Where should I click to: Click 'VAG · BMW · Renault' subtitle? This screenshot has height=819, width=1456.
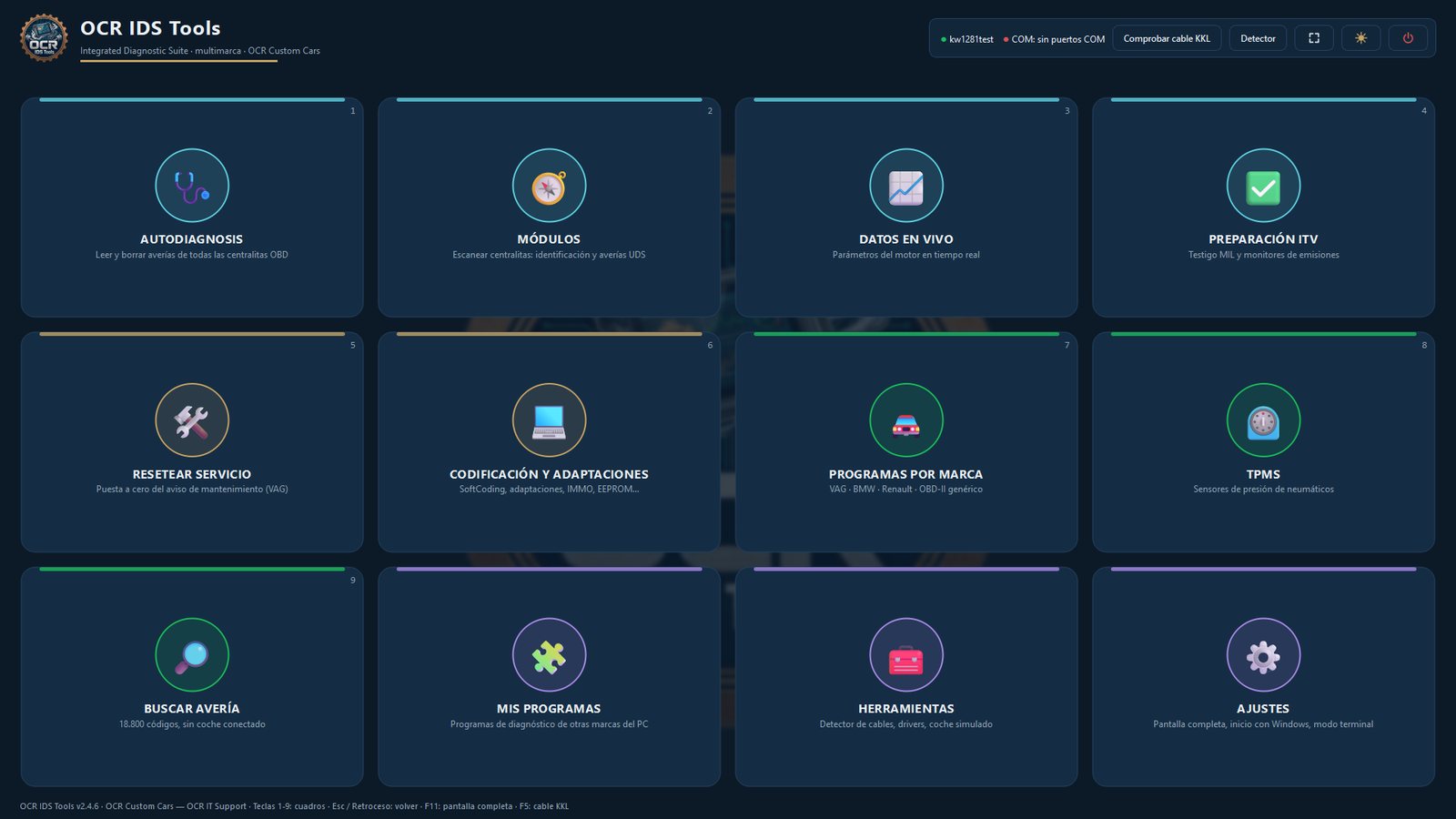click(906, 490)
